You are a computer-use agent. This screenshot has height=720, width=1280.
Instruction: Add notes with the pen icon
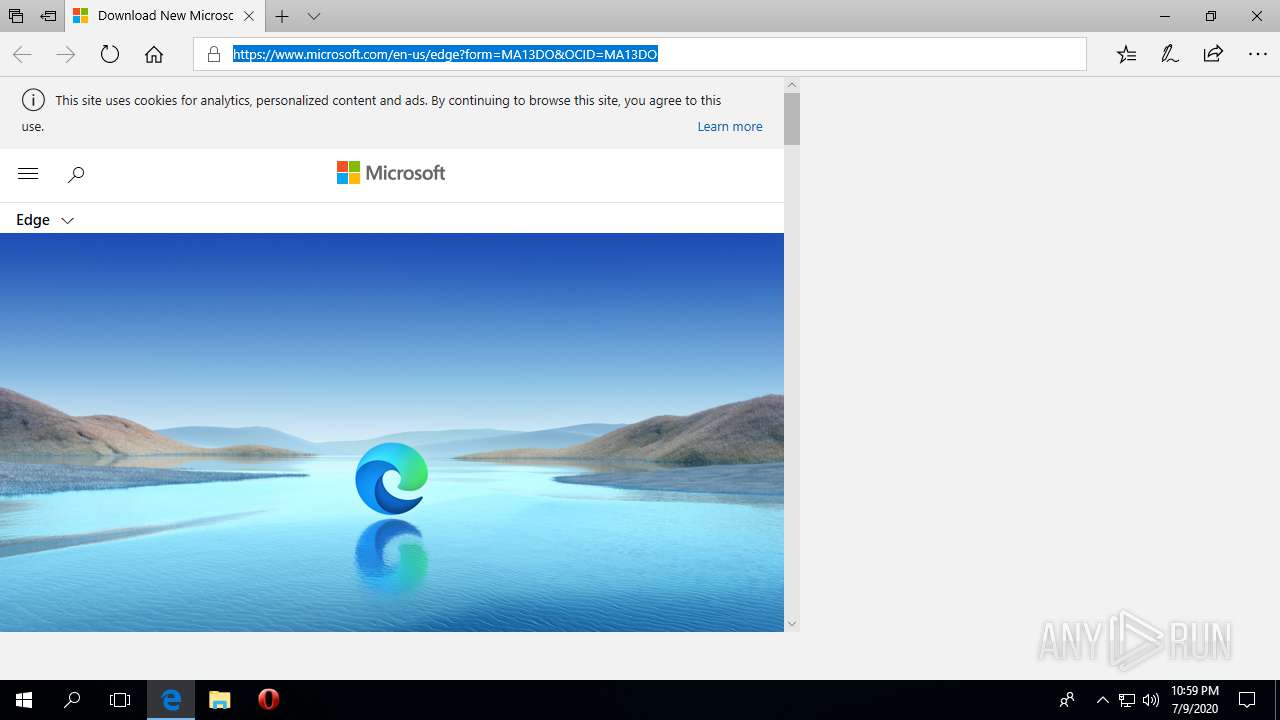coord(1170,54)
